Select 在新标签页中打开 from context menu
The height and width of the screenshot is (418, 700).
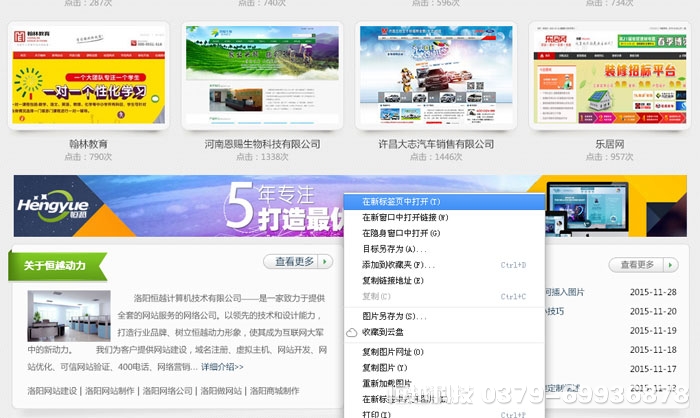pos(406,202)
